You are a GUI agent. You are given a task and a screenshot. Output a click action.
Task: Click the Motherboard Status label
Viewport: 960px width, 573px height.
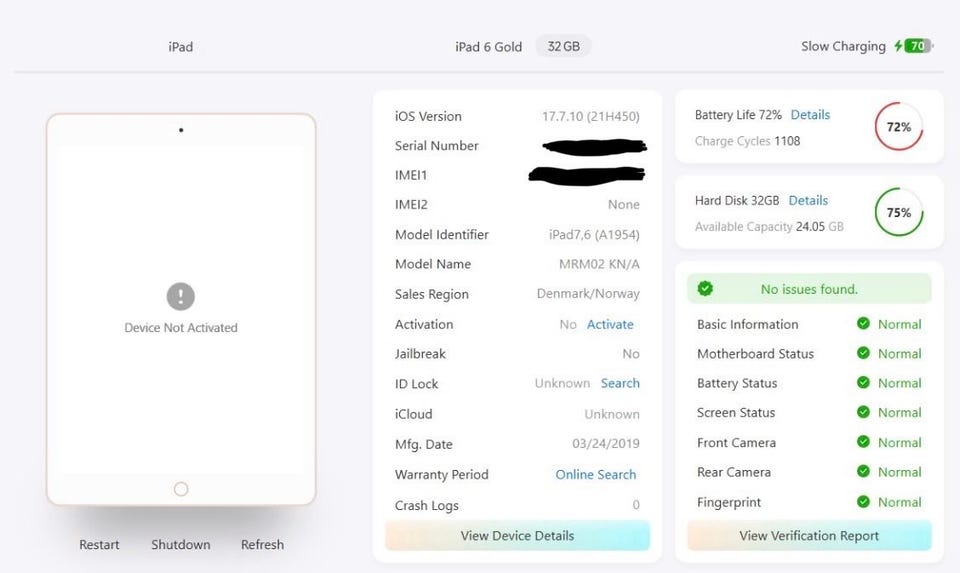click(755, 354)
